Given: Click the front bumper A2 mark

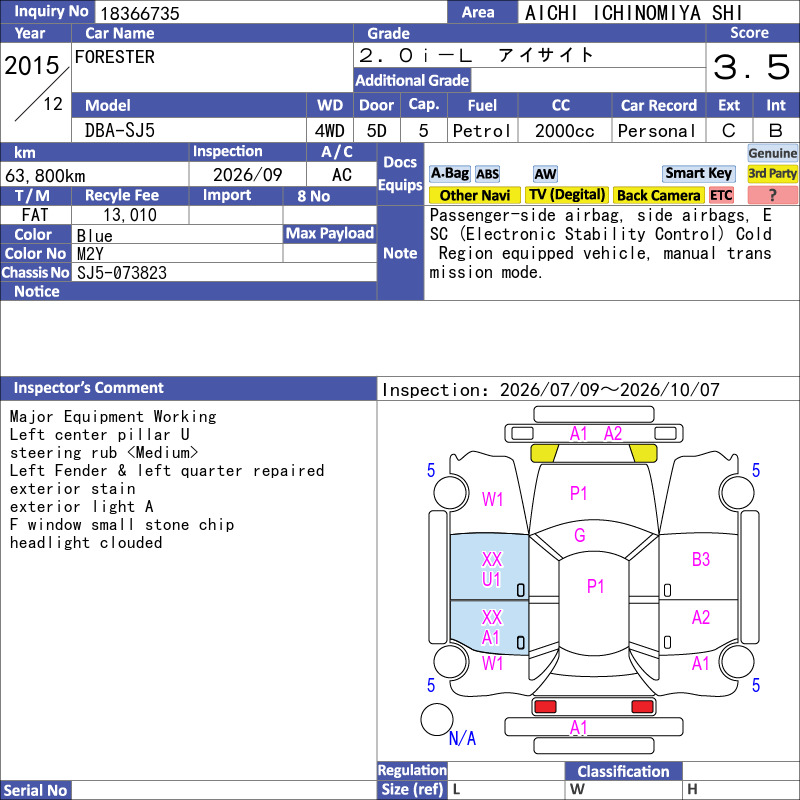Looking at the screenshot, I should click(613, 434).
